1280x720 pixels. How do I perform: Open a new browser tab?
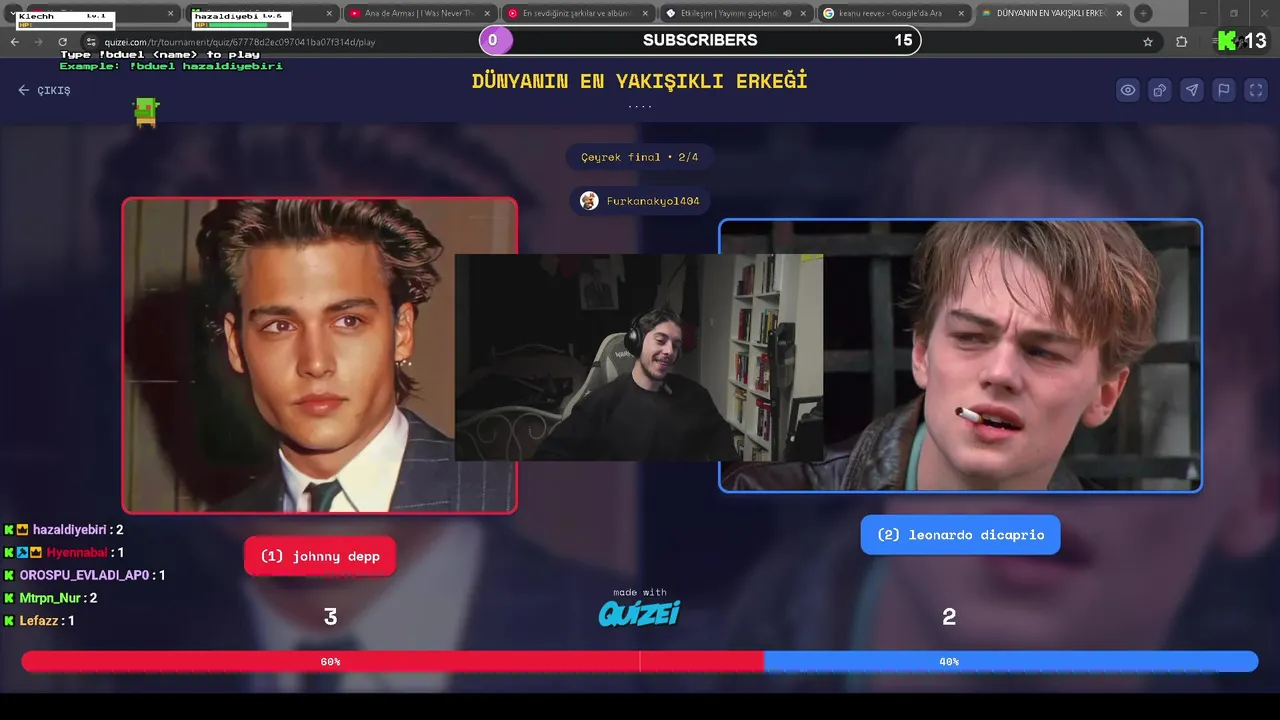click(1143, 13)
